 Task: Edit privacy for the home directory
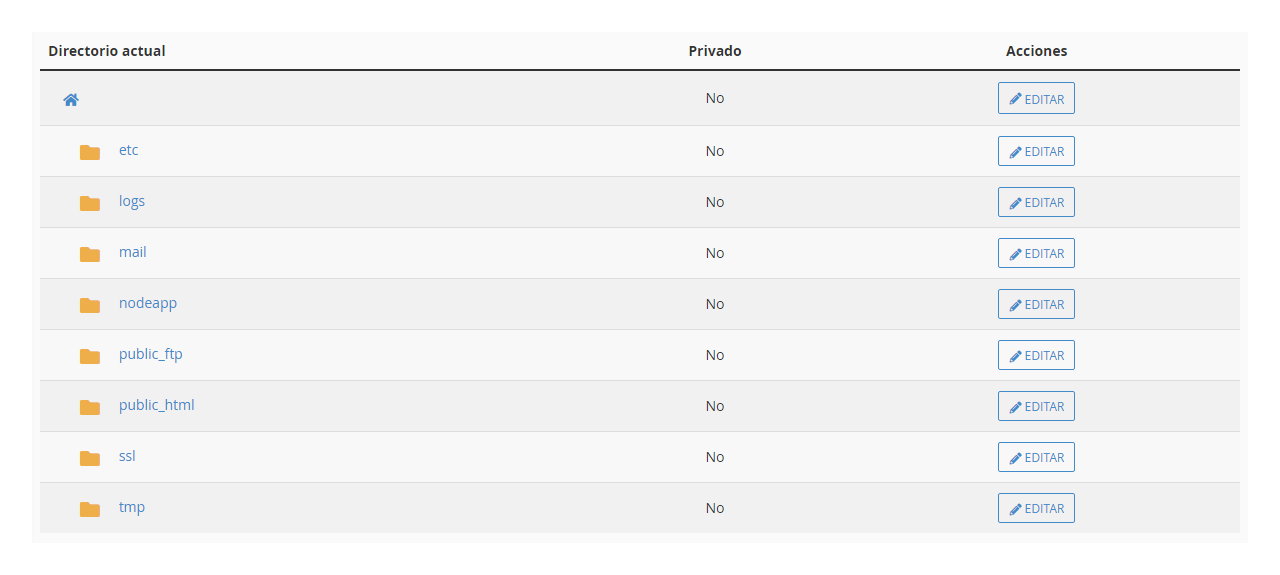pos(1036,98)
